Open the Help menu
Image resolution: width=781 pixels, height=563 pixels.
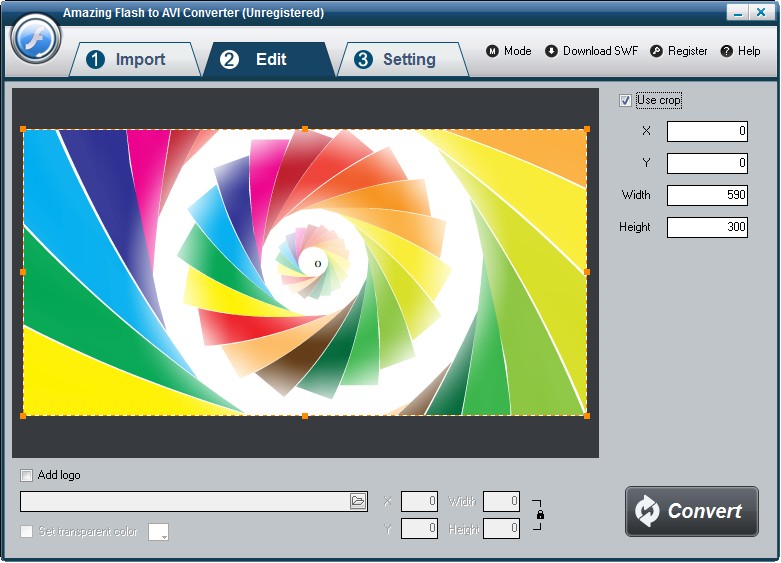point(740,51)
